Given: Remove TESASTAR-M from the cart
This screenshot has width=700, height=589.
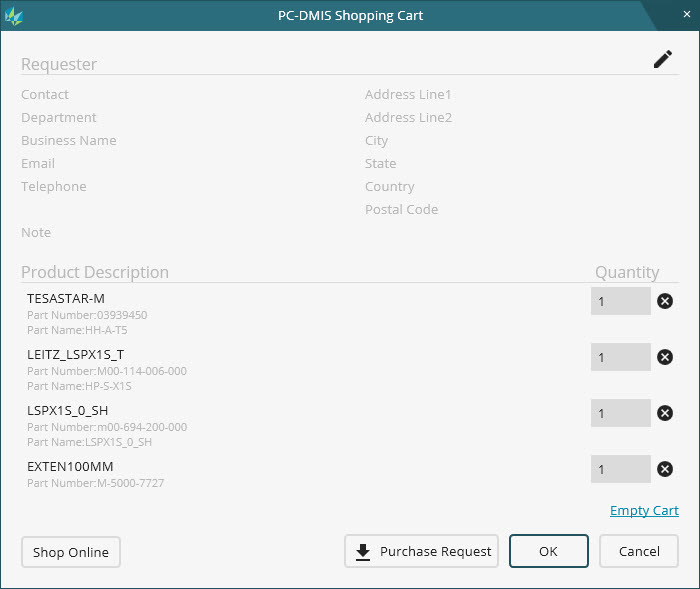Looking at the screenshot, I should point(665,301).
